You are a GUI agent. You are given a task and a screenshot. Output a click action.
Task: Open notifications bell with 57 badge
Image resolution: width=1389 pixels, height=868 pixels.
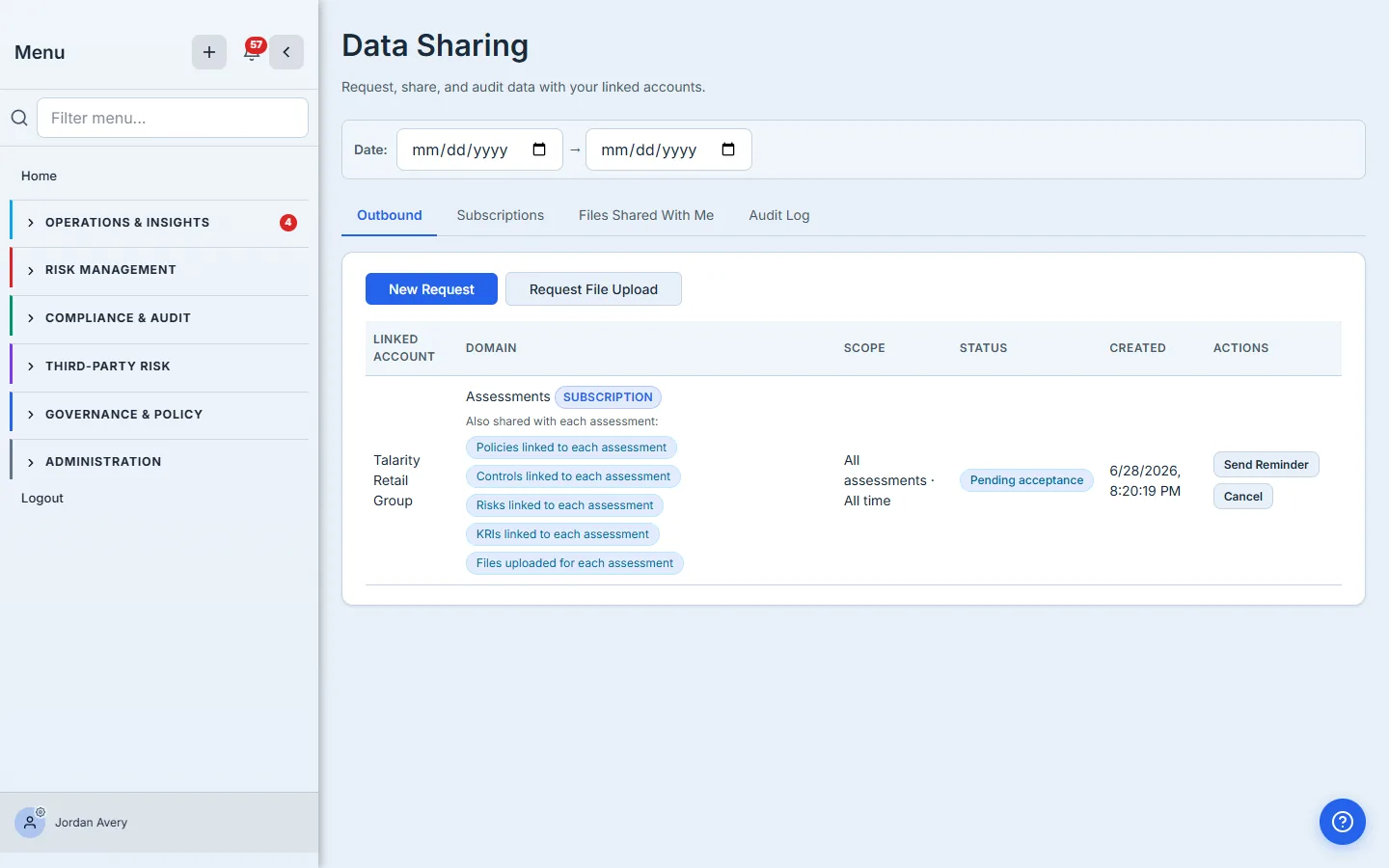pyautogui.click(x=252, y=52)
